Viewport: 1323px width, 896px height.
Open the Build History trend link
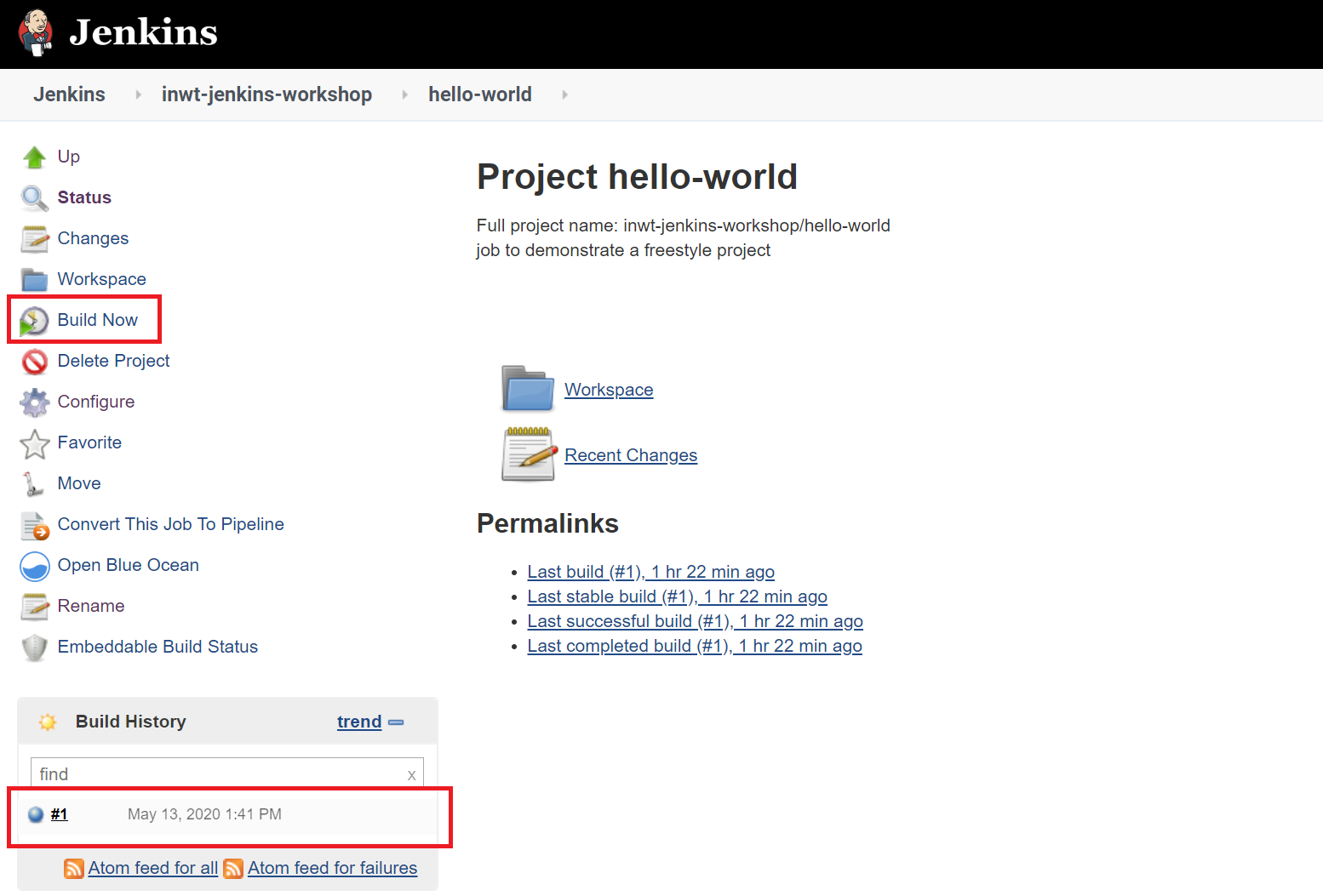359,722
